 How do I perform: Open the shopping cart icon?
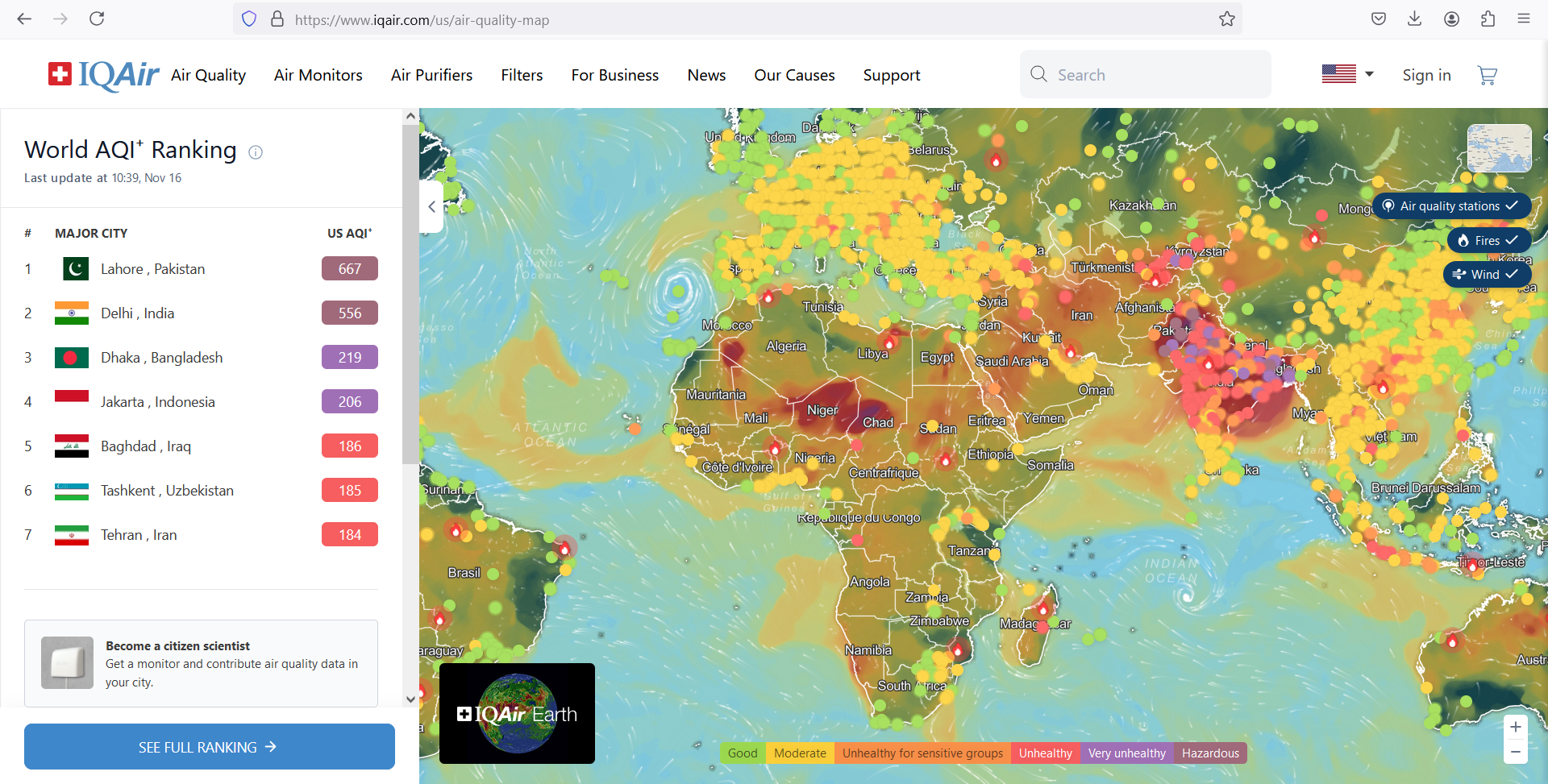[x=1487, y=75]
